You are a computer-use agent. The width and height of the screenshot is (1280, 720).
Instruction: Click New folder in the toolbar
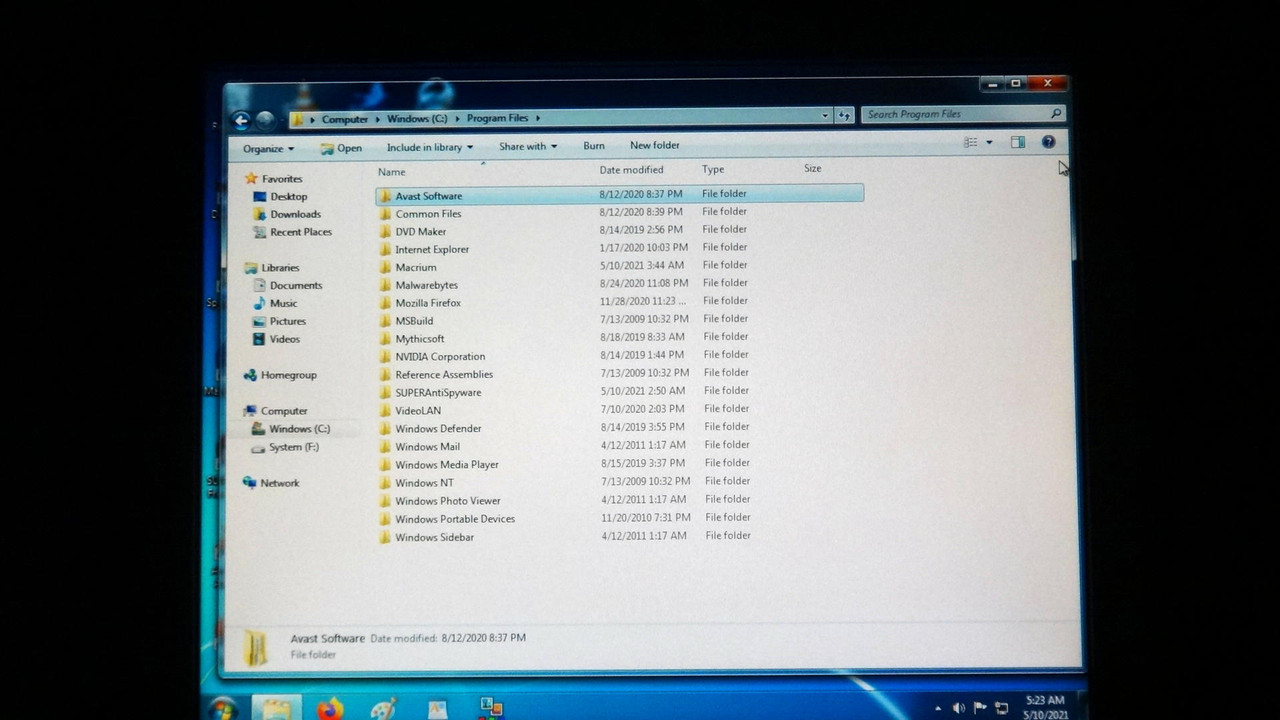(655, 145)
